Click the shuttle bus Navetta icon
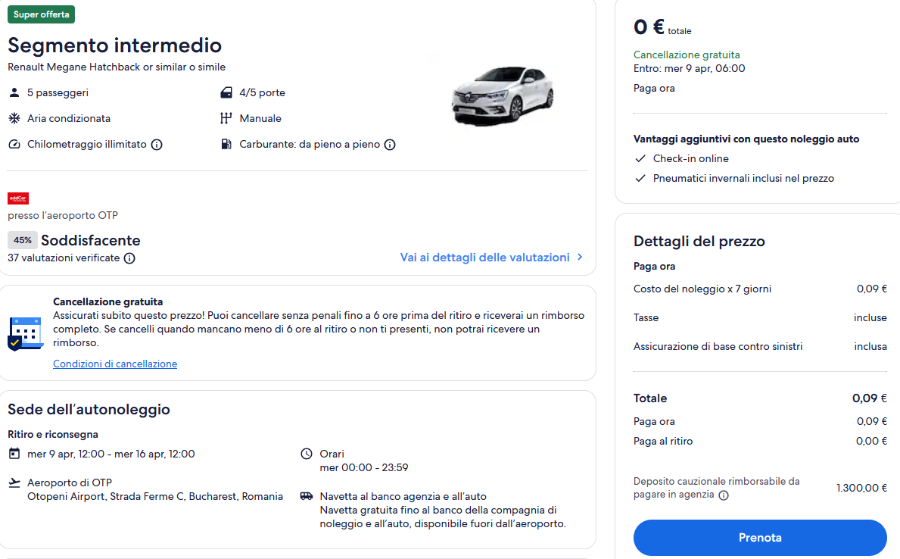The height and width of the screenshot is (559, 900). (x=307, y=496)
